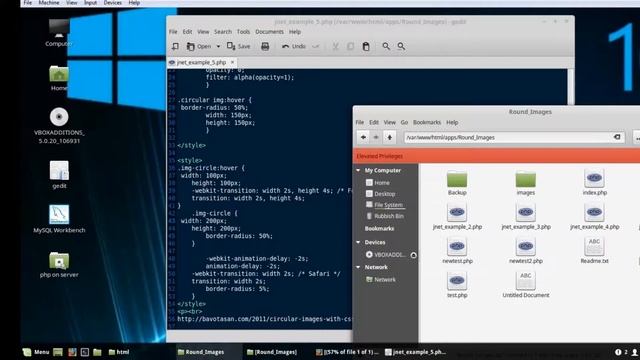640x360 pixels.
Task: Collapse the Devices sidebar section
Action: (358, 242)
